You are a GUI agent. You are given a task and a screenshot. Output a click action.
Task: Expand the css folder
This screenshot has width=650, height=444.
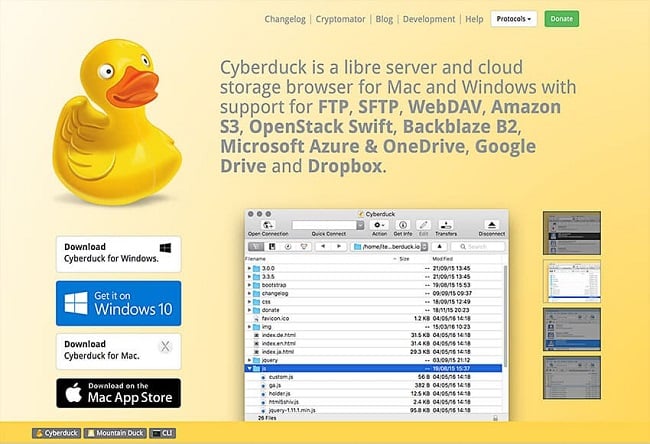[249, 301]
